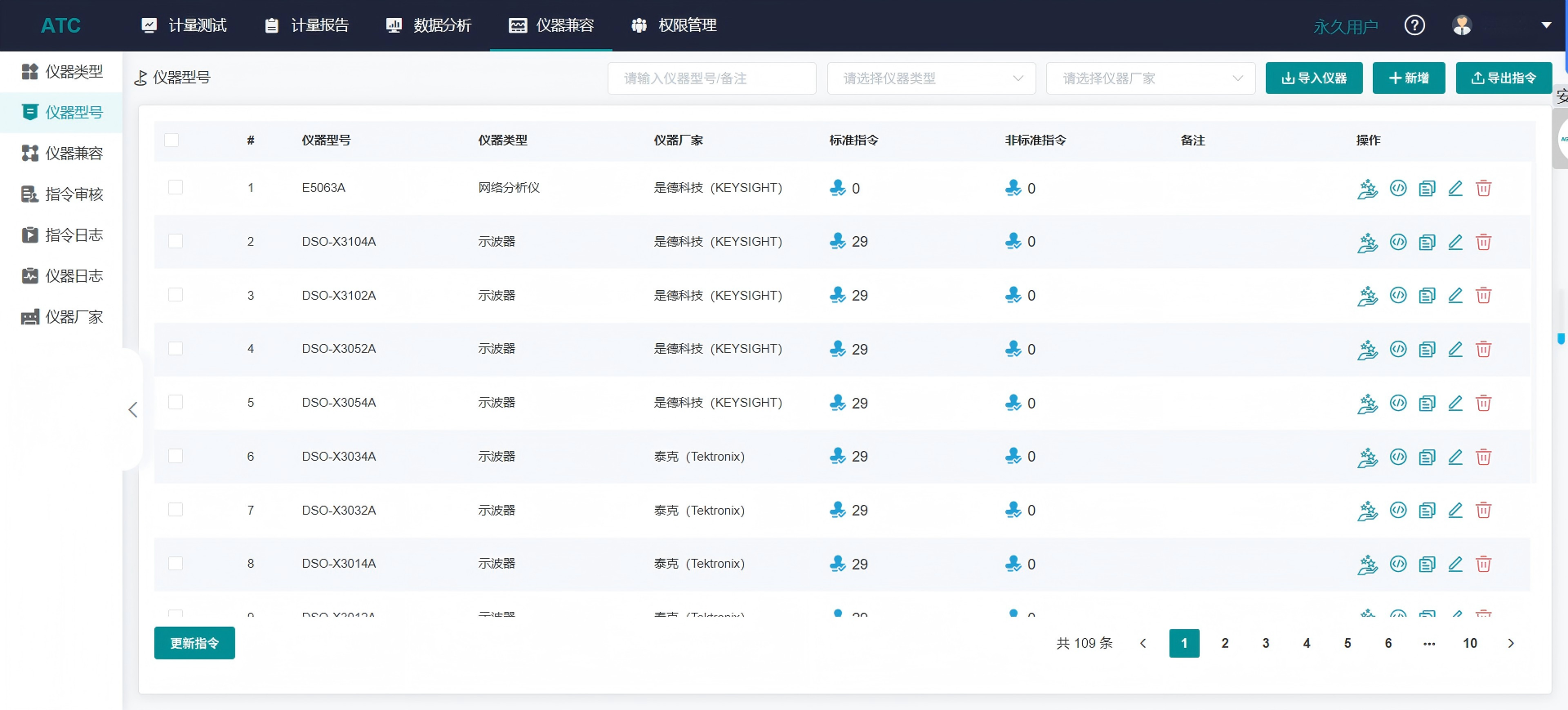This screenshot has height=710, width=1568.
Task: Delete the DSO-X3014A row
Action: 1484,564
